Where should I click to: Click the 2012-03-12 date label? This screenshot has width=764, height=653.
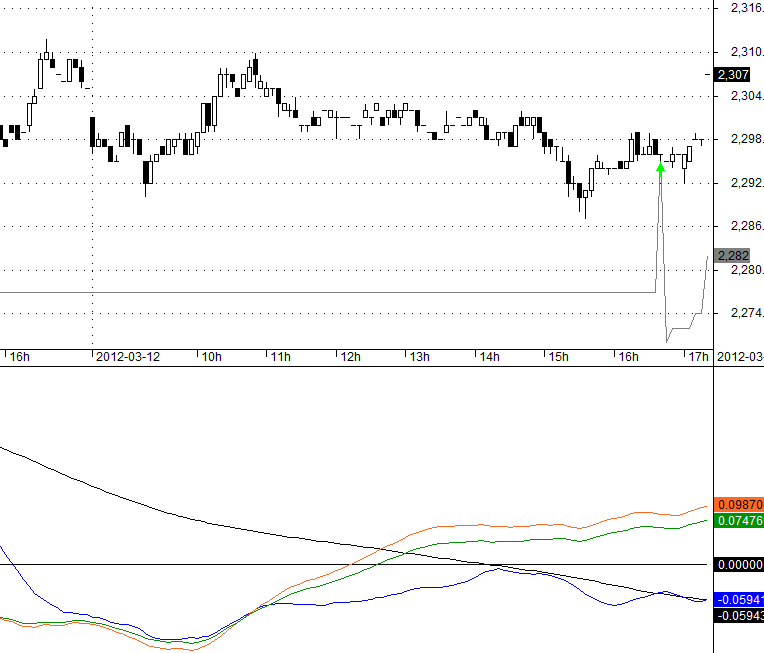point(128,357)
